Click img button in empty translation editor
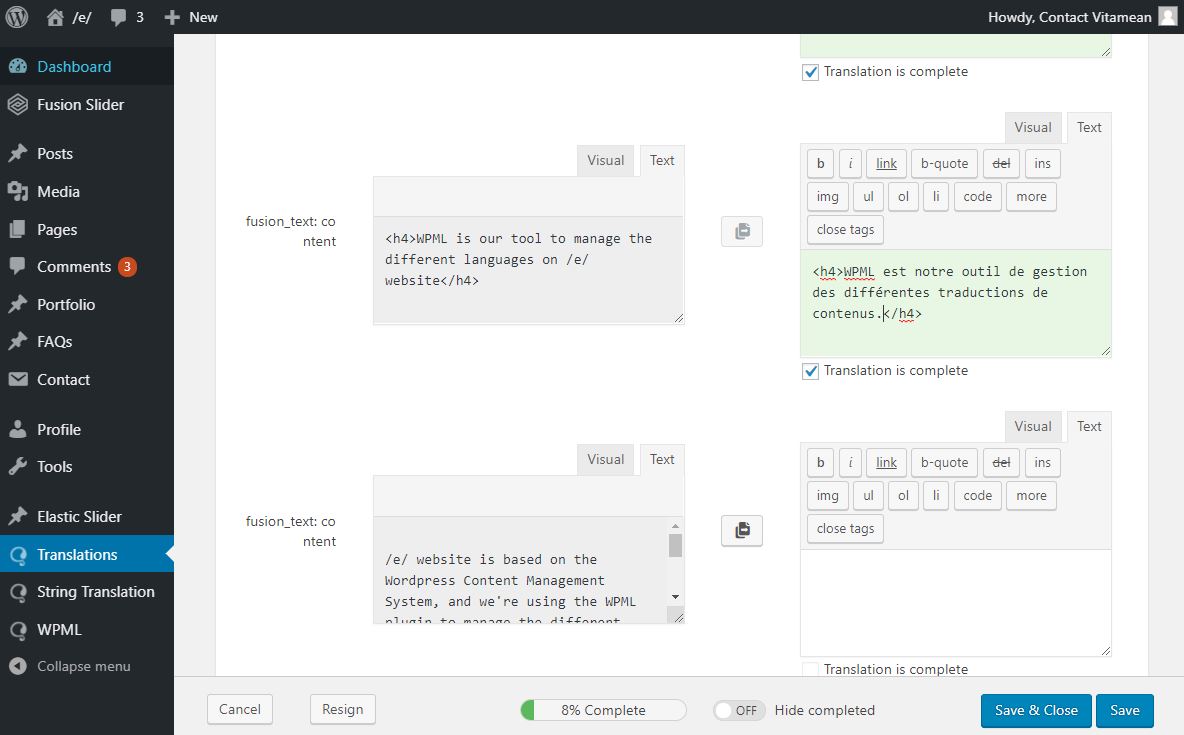Screen dimensions: 1184x735 click(x=828, y=496)
